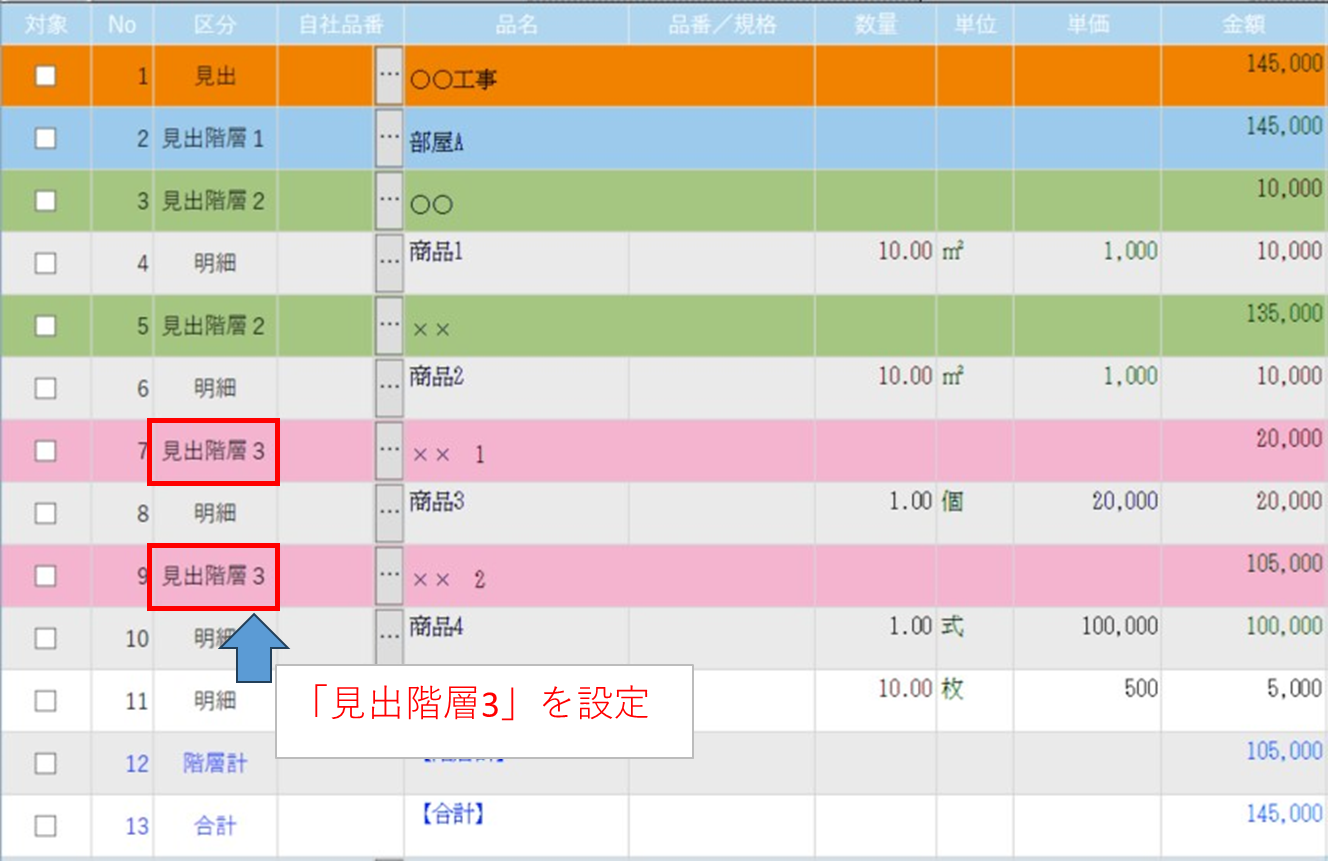
Task: Open the 見出階層 2 cell in row 3
Action: (214, 201)
